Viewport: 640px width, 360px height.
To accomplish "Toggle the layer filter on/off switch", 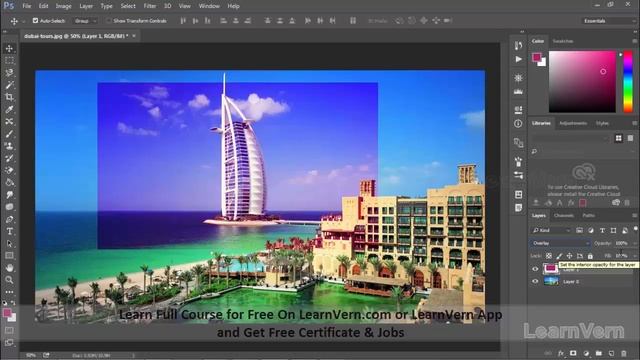I will (636, 228).
